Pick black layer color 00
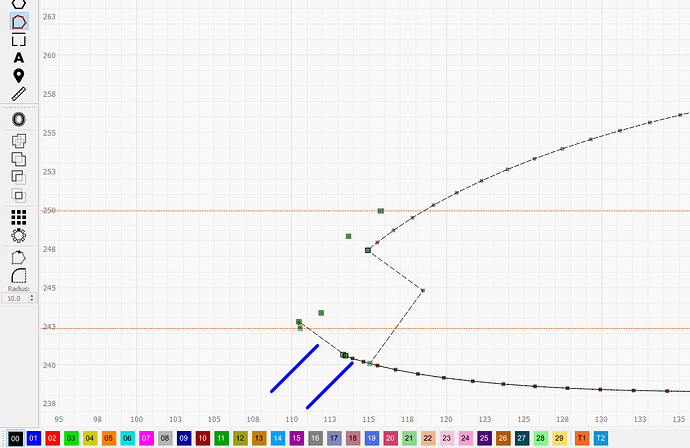The width and height of the screenshot is (690, 448). pos(15,438)
